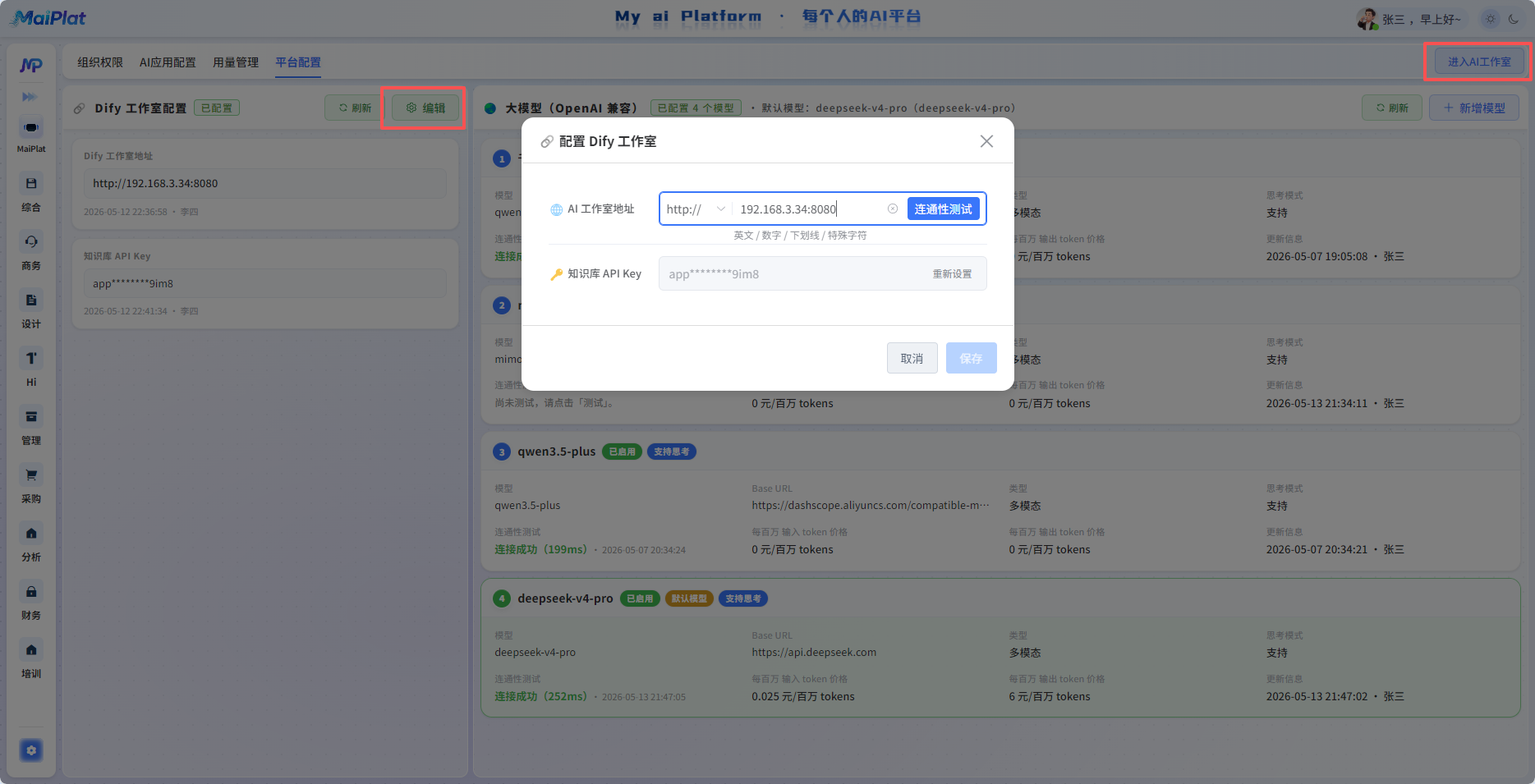Open the http:// protocol dropdown
The height and width of the screenshot is (784, 1535).
[696, 209]
